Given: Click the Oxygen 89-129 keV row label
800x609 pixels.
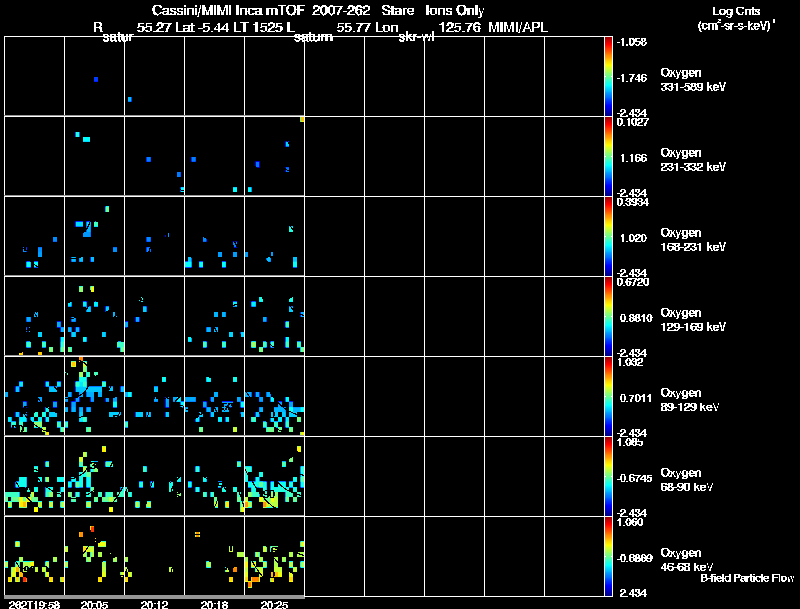Looking at the screenshot, I should [x=689, y=400].
